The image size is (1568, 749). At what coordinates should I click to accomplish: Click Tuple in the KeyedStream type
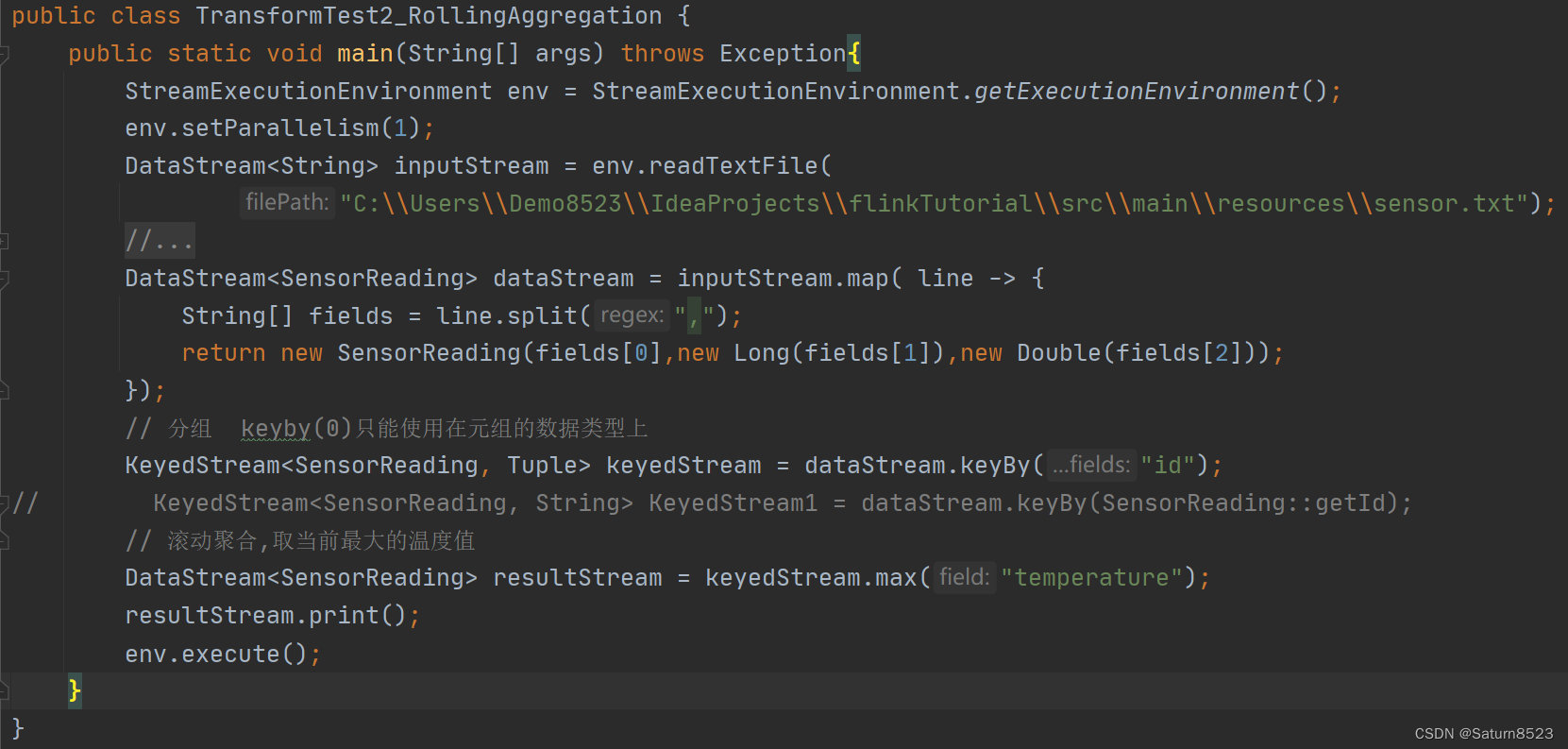(542, 466)
